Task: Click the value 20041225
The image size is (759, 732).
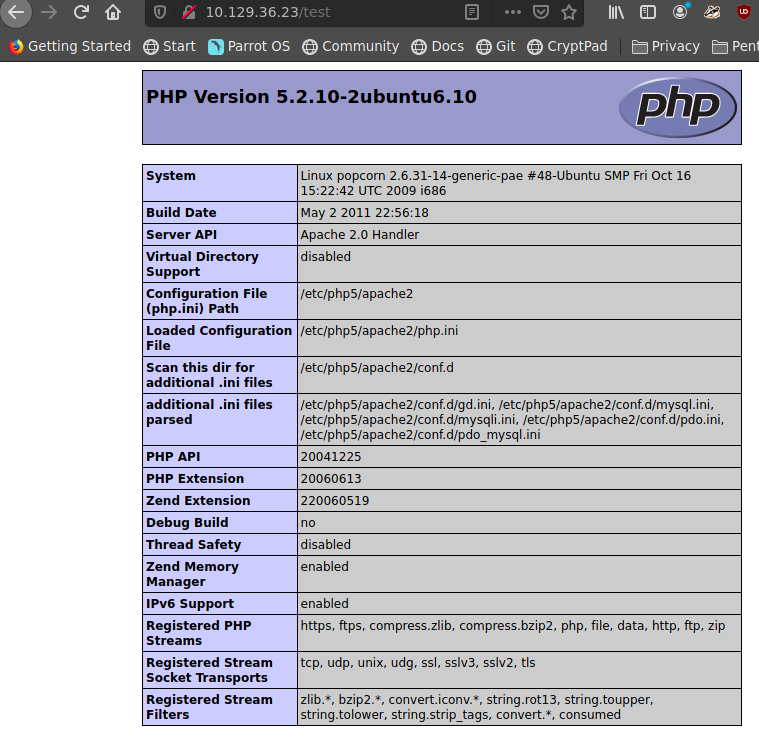Action: coord(331,457)
